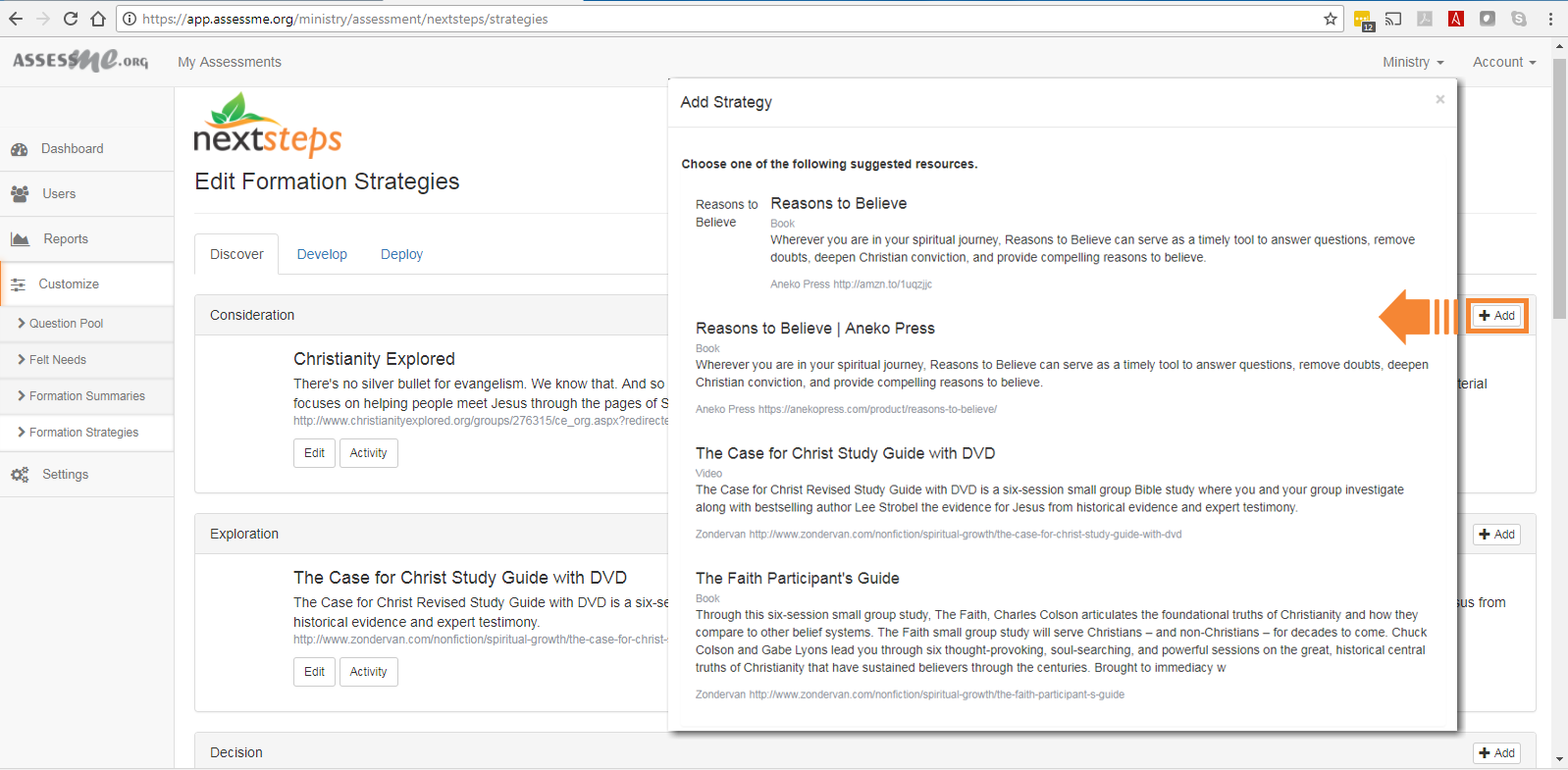1568x770 pixels.
Task: Open Settings in the sidebar
Action: 86,475
